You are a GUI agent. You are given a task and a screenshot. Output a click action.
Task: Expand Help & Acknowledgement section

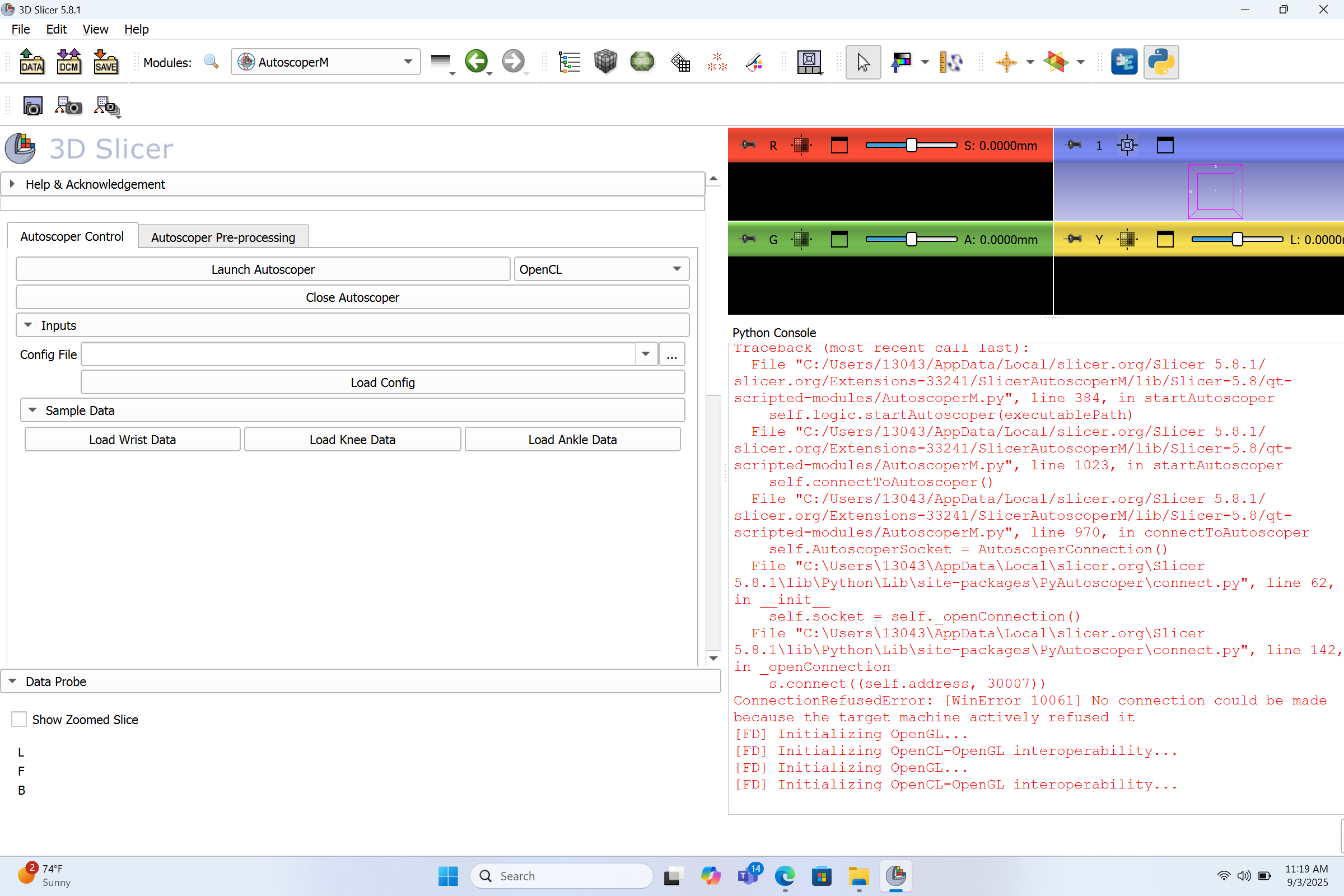tap(12, 184)
